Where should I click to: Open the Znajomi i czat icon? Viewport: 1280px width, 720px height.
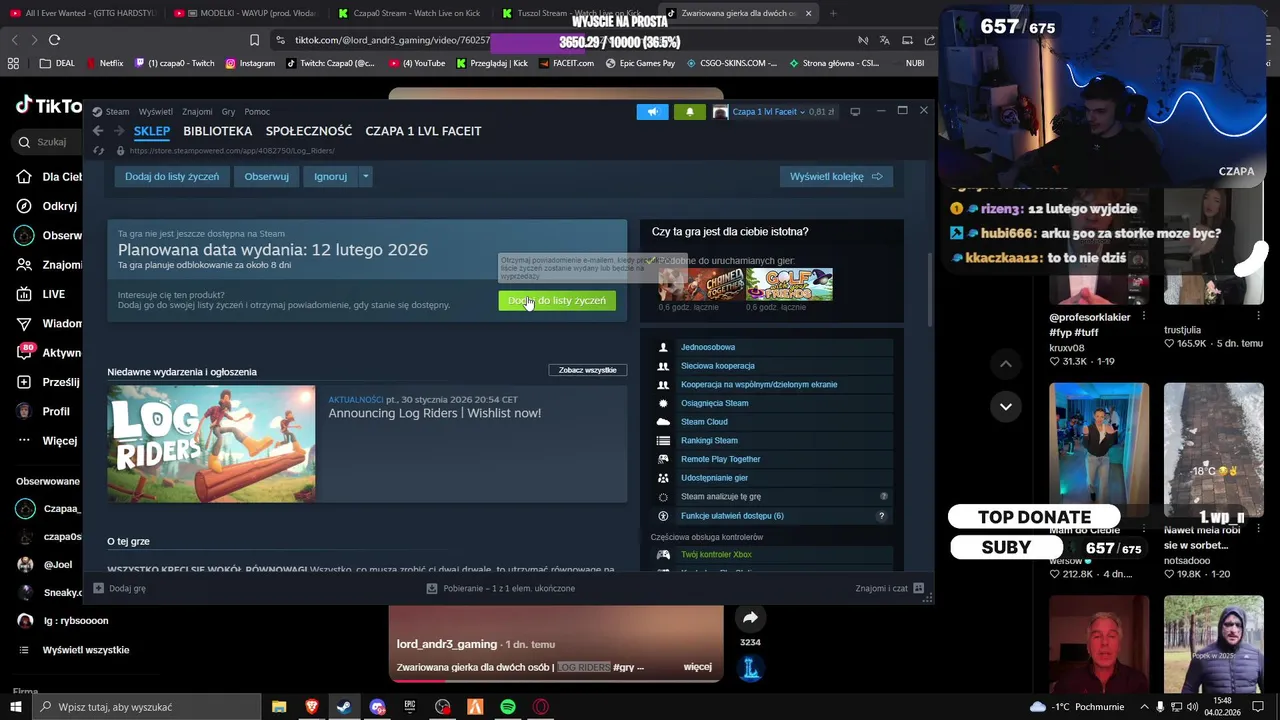coord(918,588)
